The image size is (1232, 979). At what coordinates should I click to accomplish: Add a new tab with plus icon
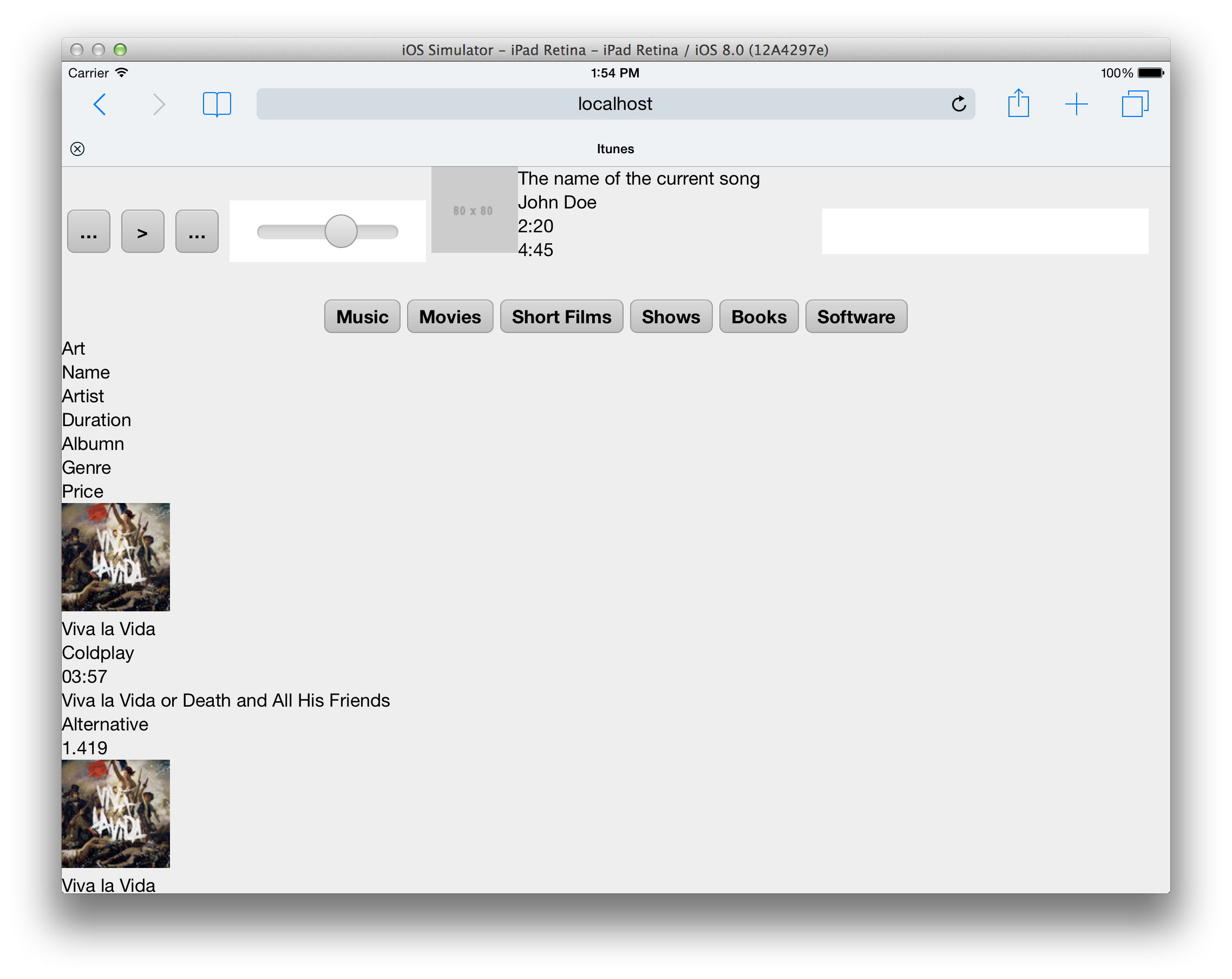click(x=1076, y=105)
